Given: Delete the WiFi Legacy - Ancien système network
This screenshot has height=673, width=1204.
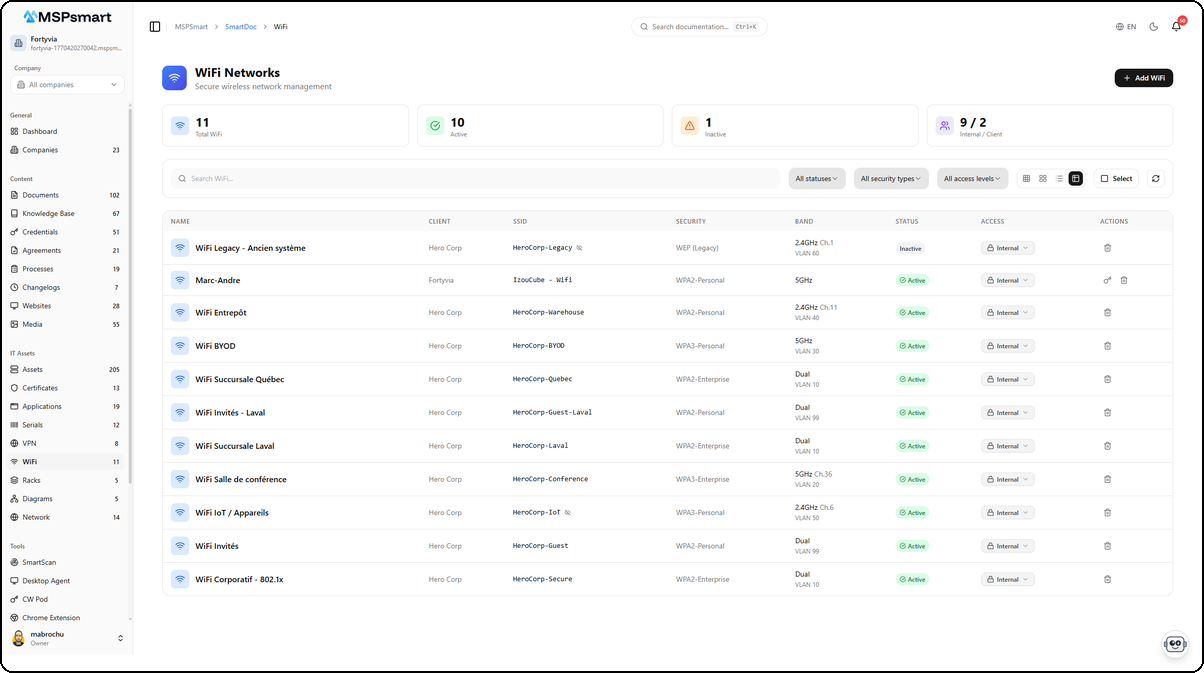Looking at the screenshot, I should point(1107,247).
